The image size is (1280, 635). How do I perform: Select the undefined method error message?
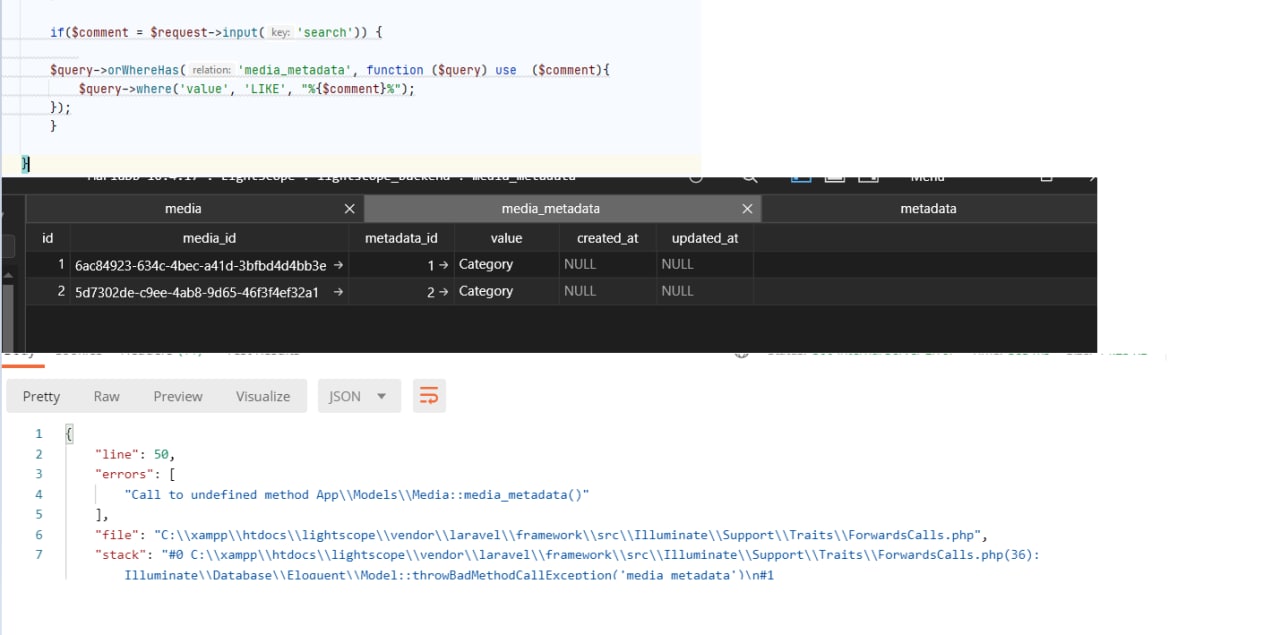click(357, 495)
